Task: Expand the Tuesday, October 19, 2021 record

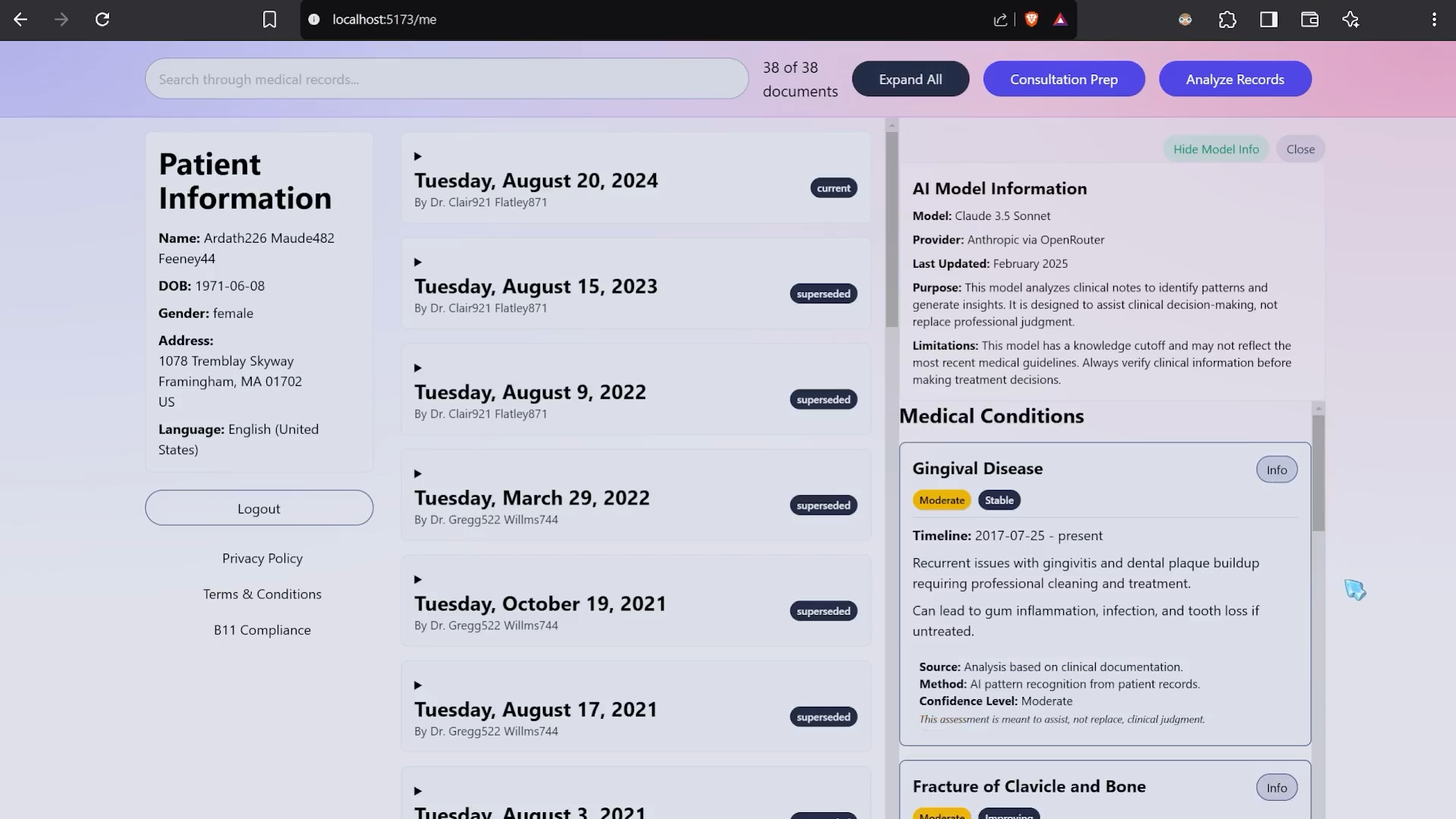Action: (419, 579)
